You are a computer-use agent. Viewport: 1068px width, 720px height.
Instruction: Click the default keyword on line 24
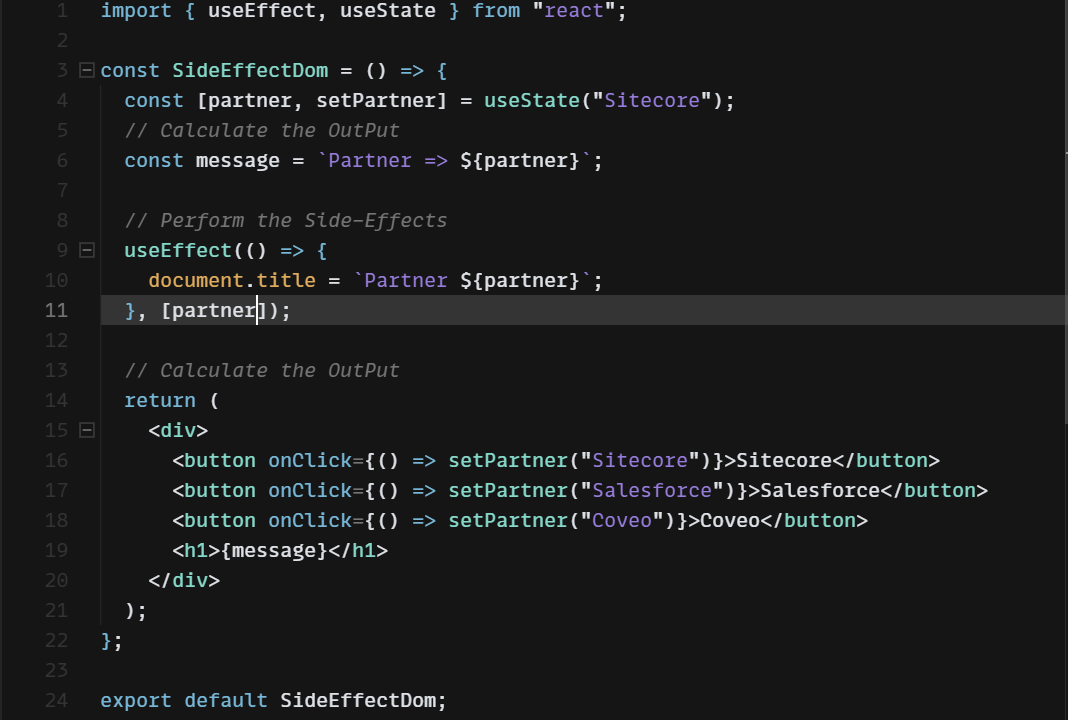(x=225, y=700)
